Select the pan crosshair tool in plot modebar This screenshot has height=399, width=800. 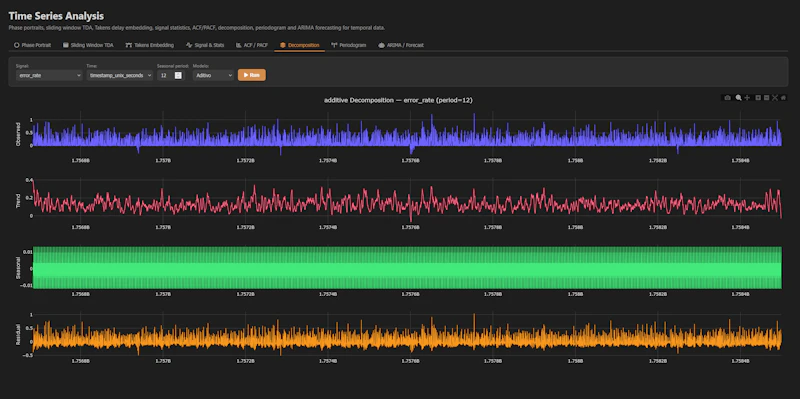click(747, 97)
